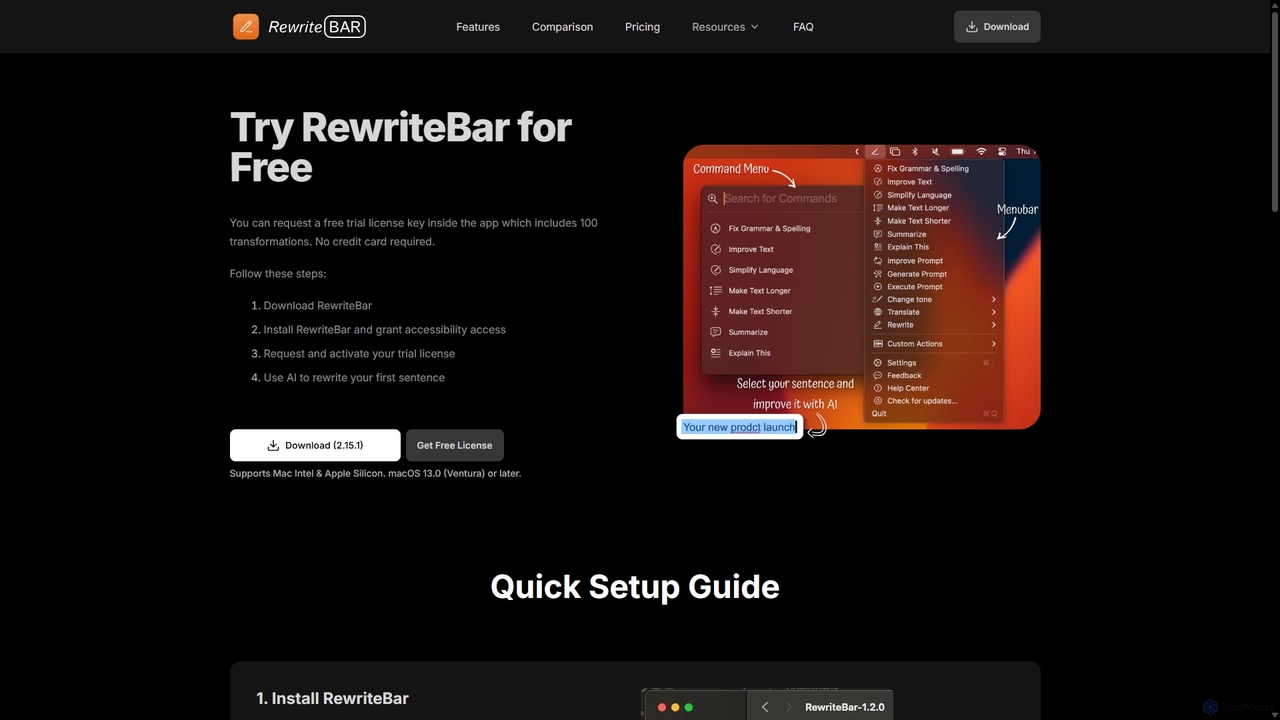Open the Comparison navigation item
This screenshot has width=1280, height=720.
562,27
